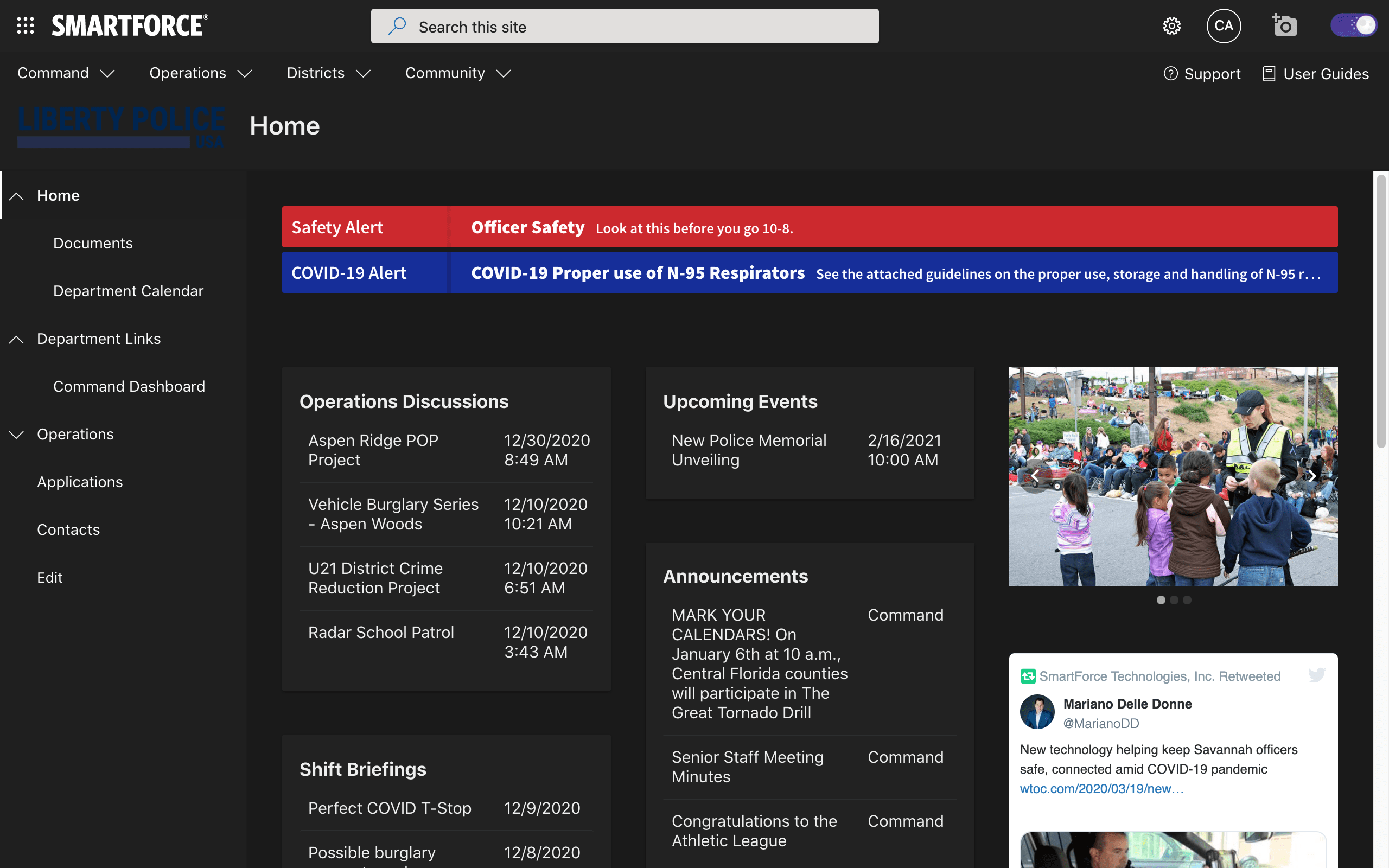The image size is (1389, 868).
Task: Select the third carousel dot
Action: pos(1187,600)
